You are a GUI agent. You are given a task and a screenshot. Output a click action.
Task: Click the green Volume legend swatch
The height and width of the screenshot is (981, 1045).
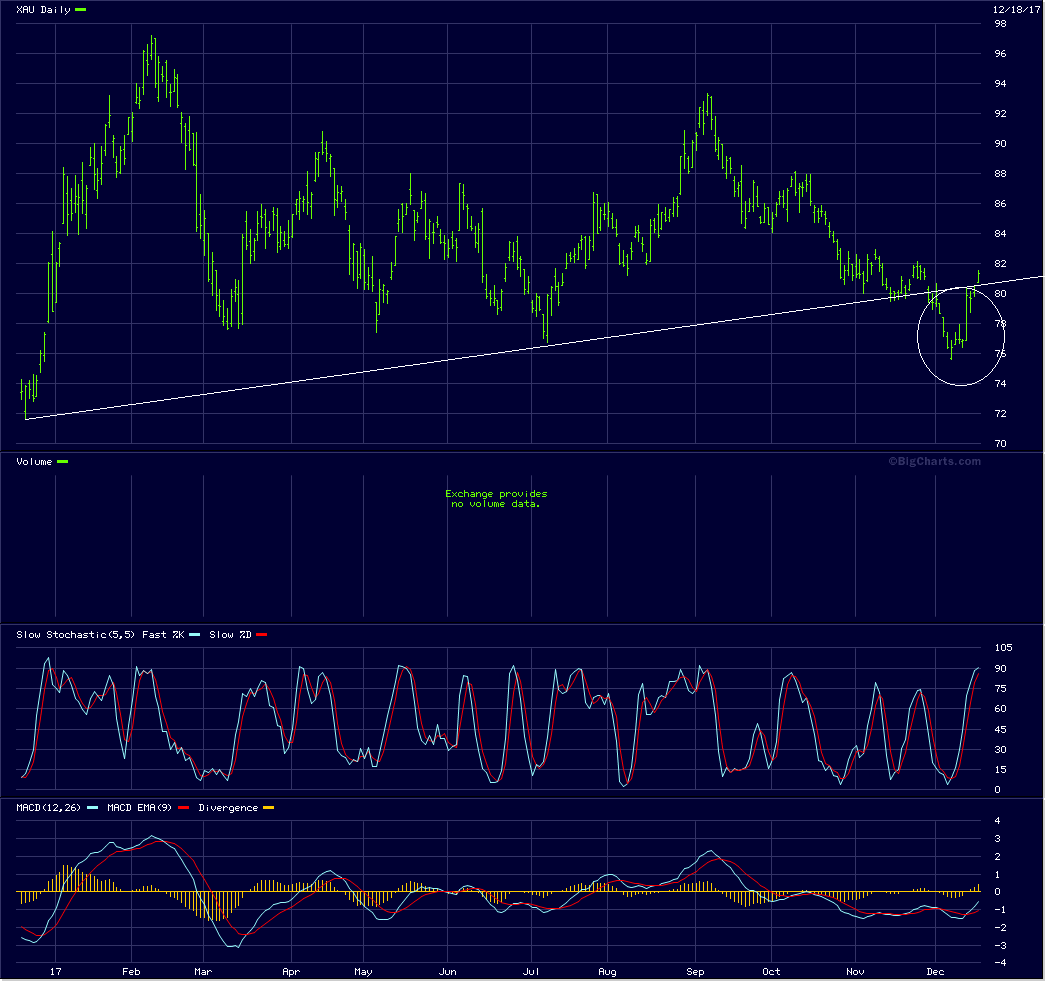[63, 462]
